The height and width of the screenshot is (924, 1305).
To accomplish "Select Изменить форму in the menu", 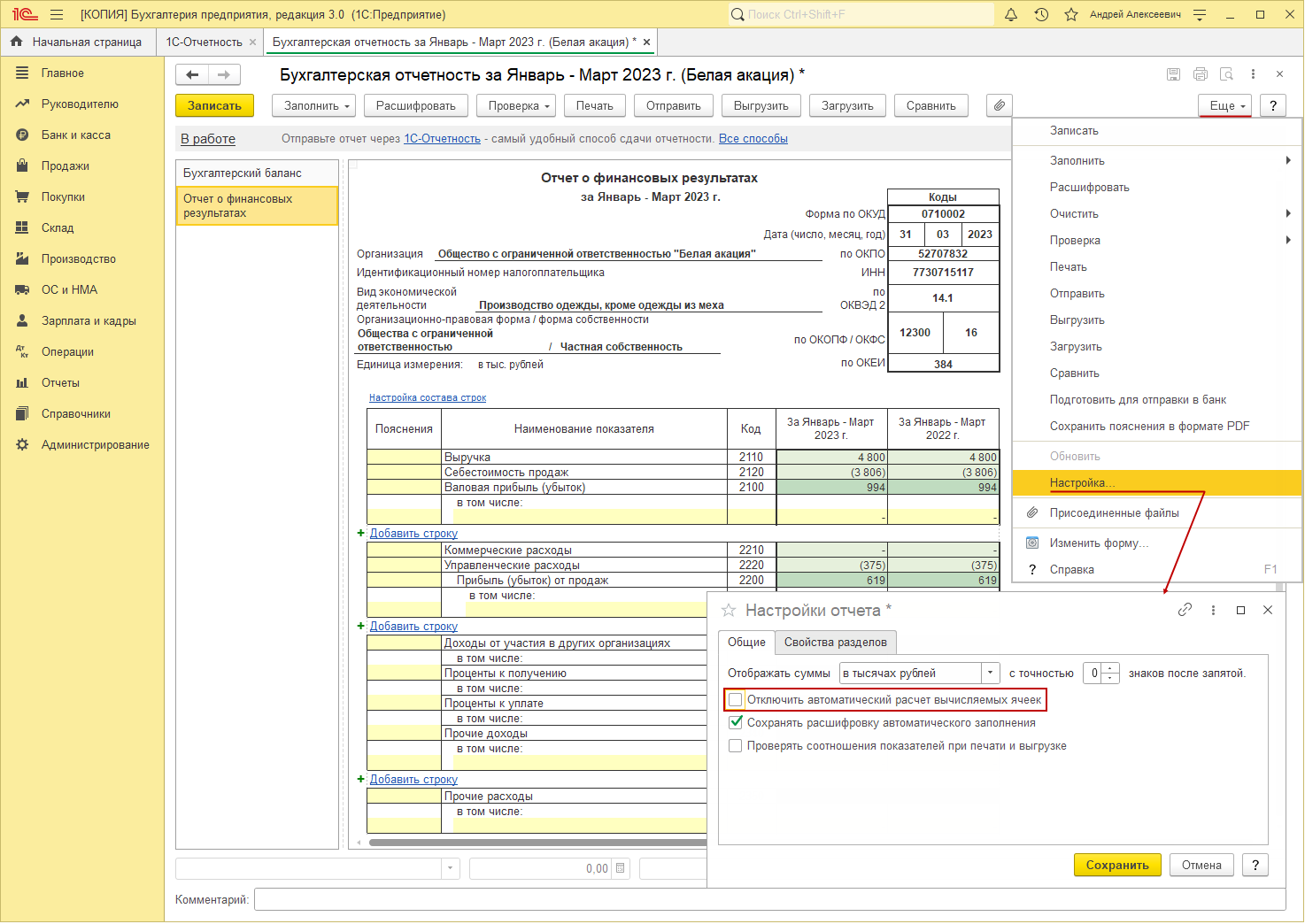I will point(1099,543).
